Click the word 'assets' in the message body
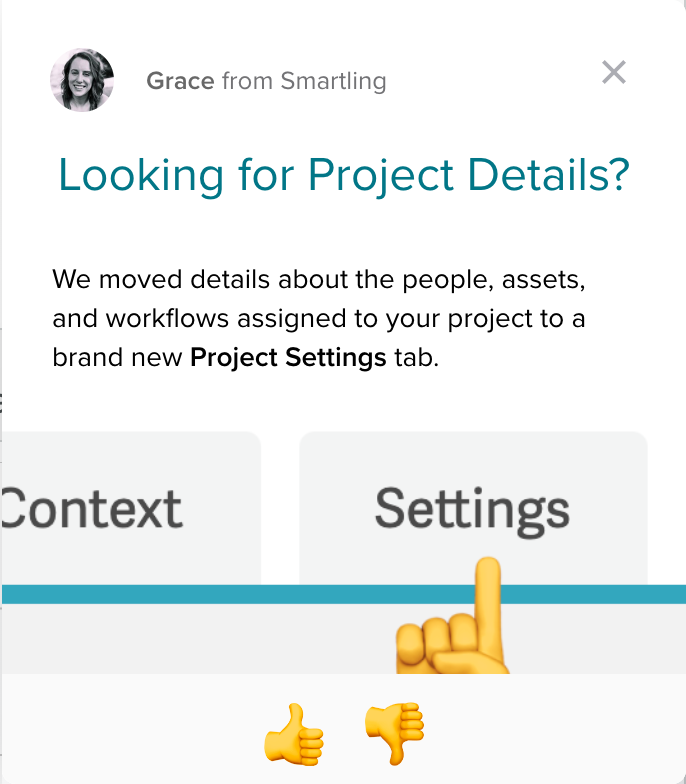 click(543, 280)
